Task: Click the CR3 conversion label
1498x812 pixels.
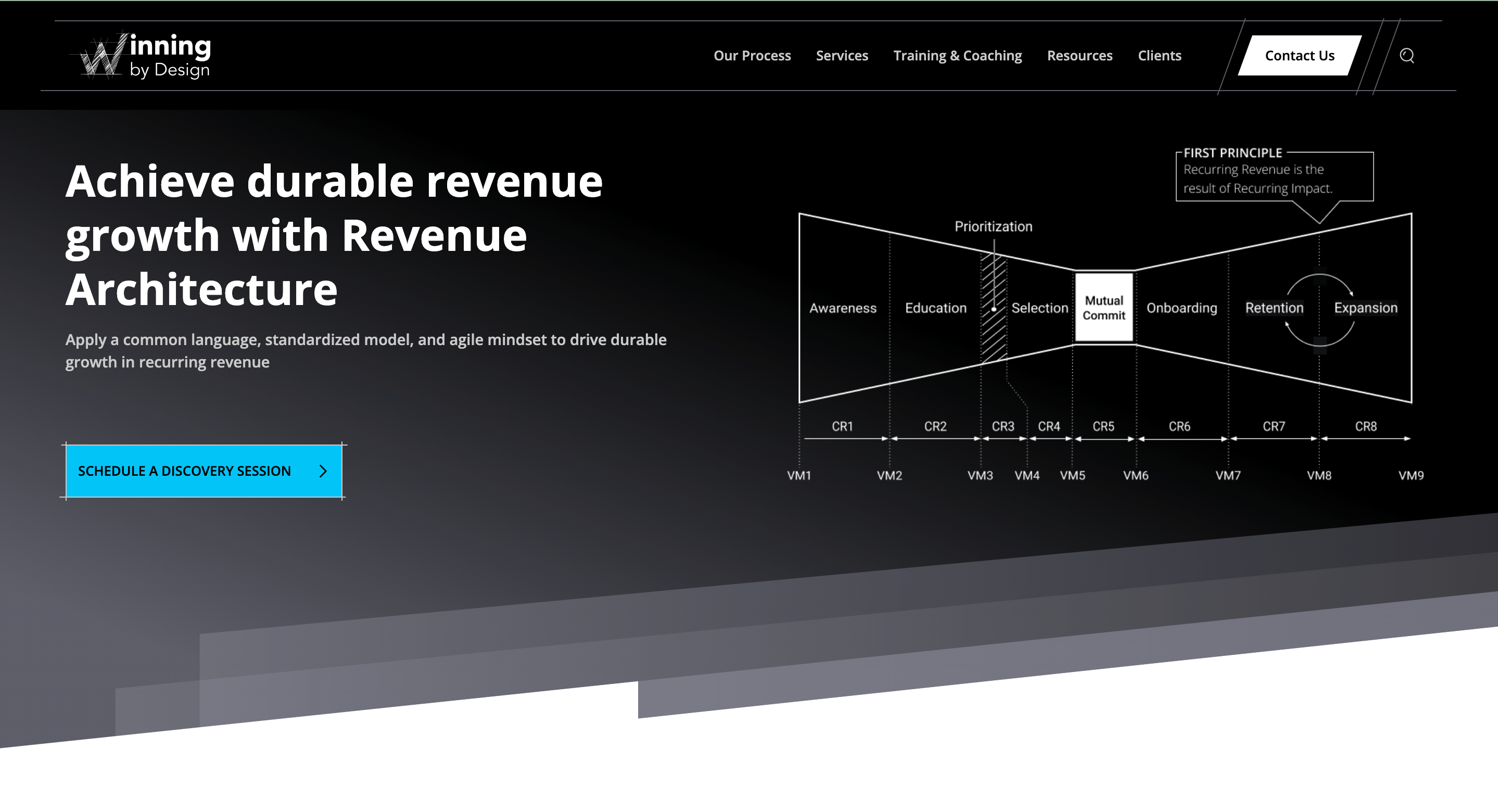Action: point(1002,426)
